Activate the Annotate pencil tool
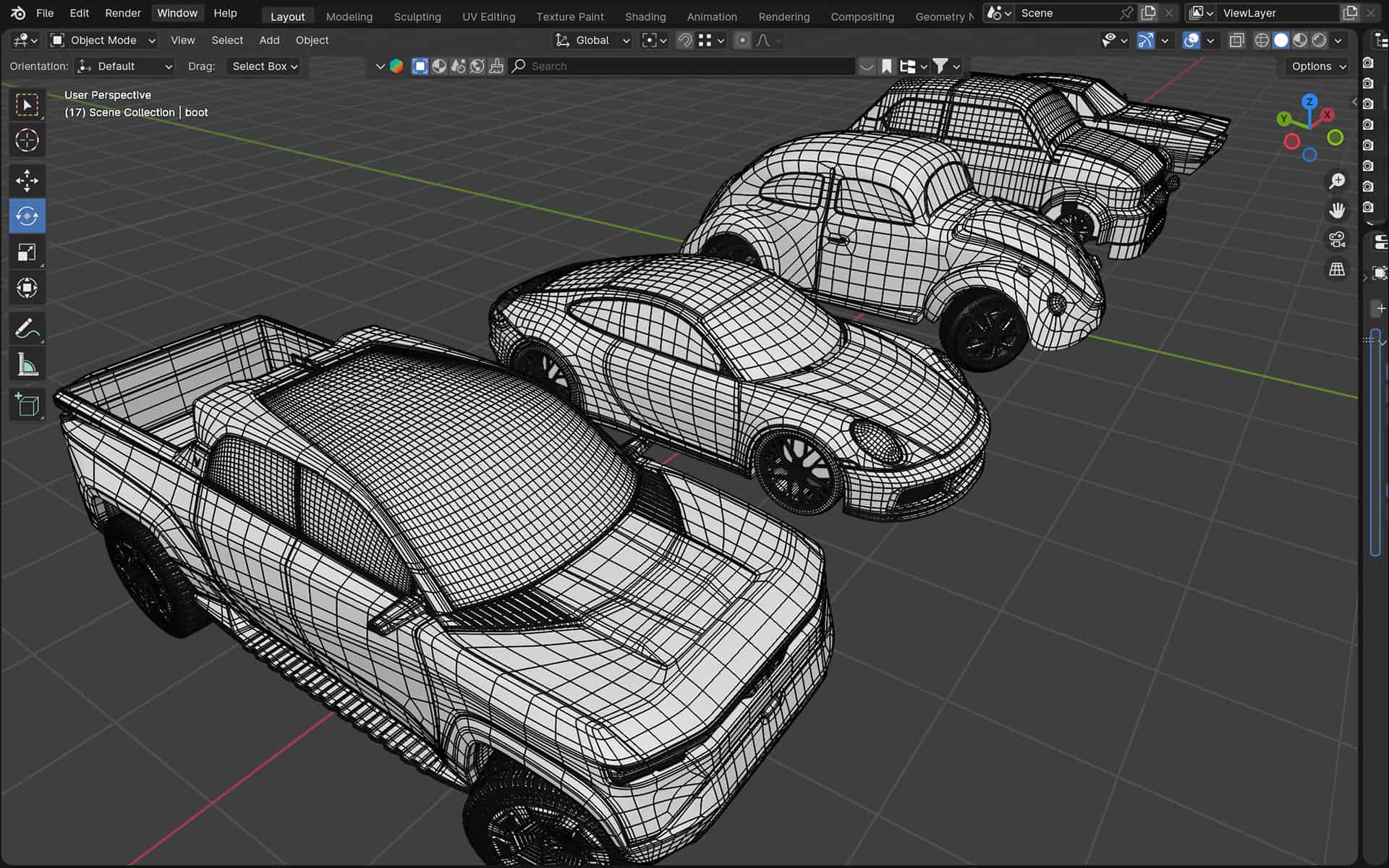The image size is (1389, 868). click(x=27, y=329)
